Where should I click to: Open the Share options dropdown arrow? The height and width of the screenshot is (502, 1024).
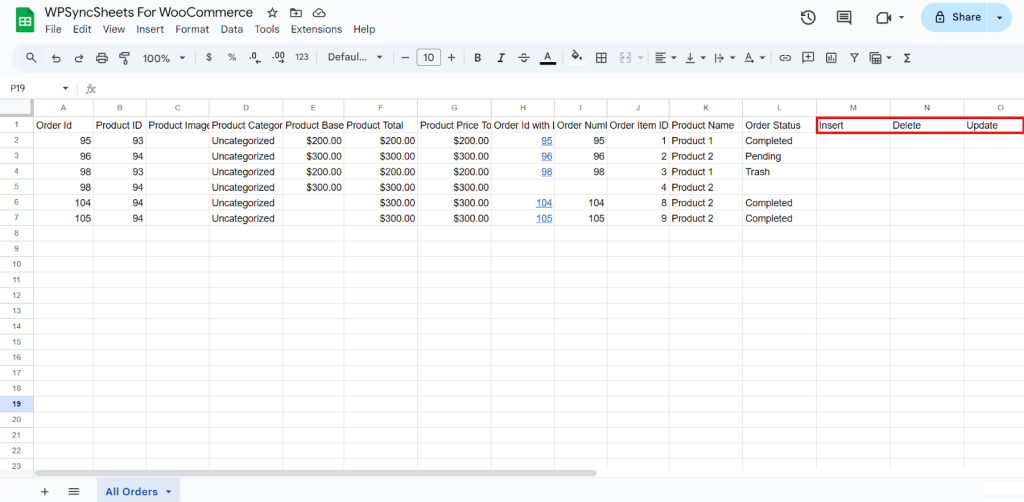[x=999, y=18]
